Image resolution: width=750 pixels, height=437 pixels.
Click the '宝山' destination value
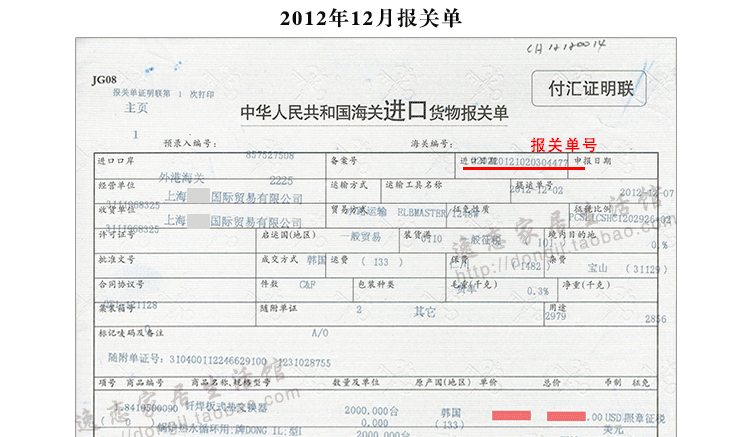point(597,268)
